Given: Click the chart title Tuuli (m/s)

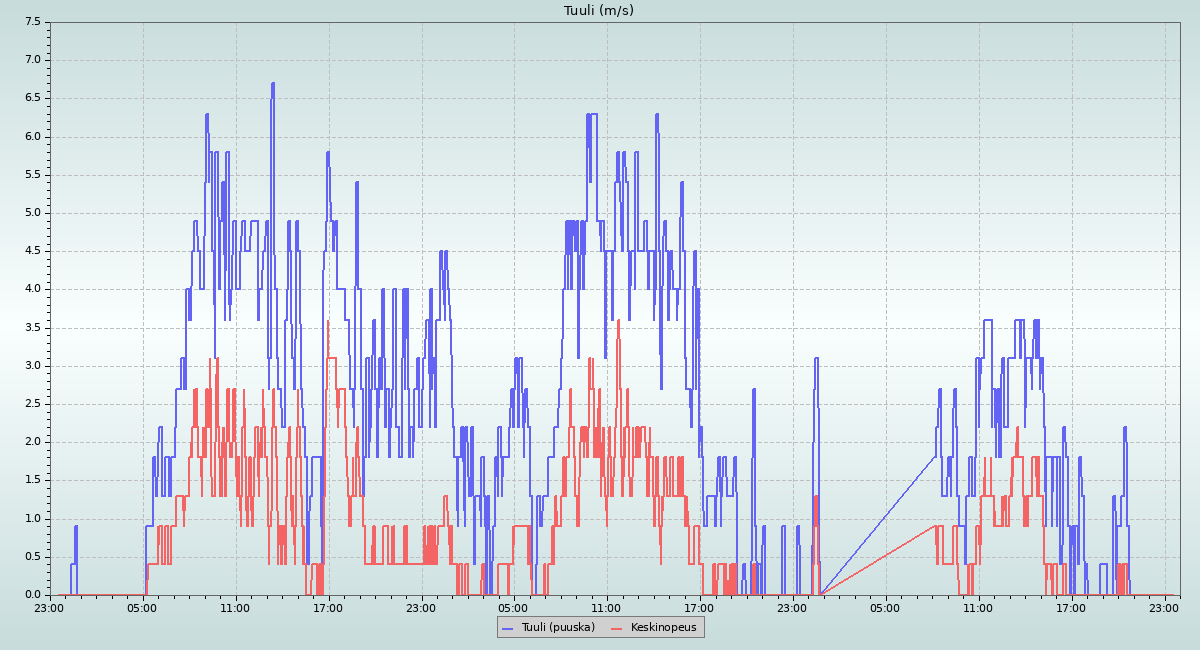Looking at the screenshot, I should 599,11.
